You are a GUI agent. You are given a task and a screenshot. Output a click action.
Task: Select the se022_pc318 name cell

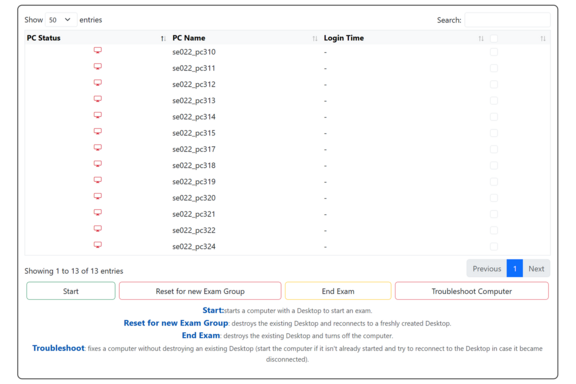point(194,165)
